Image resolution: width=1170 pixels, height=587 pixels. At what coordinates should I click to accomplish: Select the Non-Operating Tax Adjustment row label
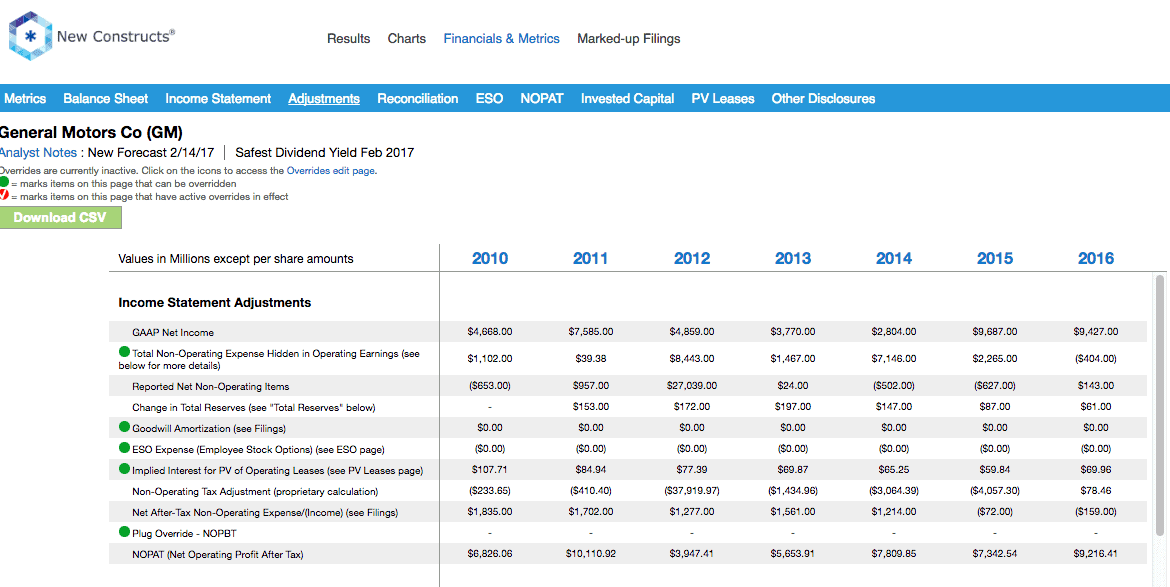255,492
